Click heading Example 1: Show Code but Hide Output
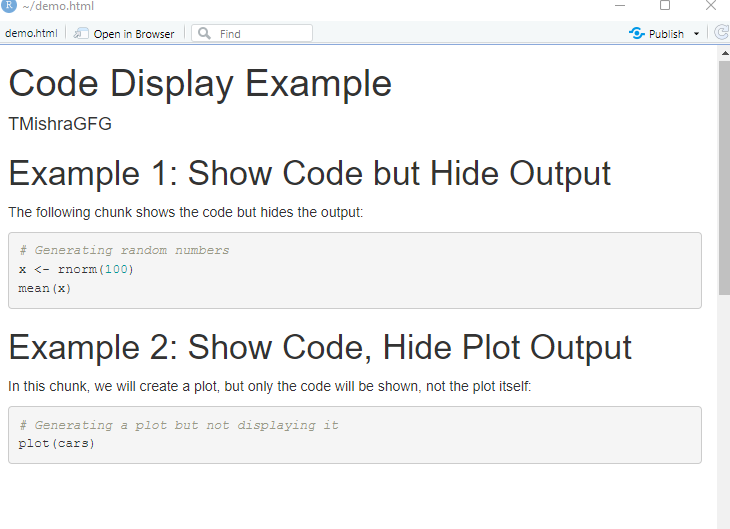The width and height of the screenshot is (730, 529). coord(310,174)
